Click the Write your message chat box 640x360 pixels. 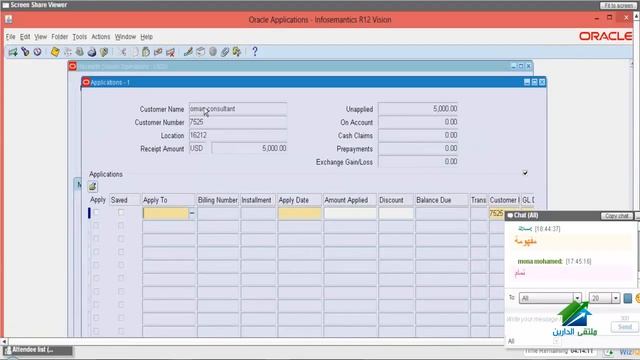(535, 319)
